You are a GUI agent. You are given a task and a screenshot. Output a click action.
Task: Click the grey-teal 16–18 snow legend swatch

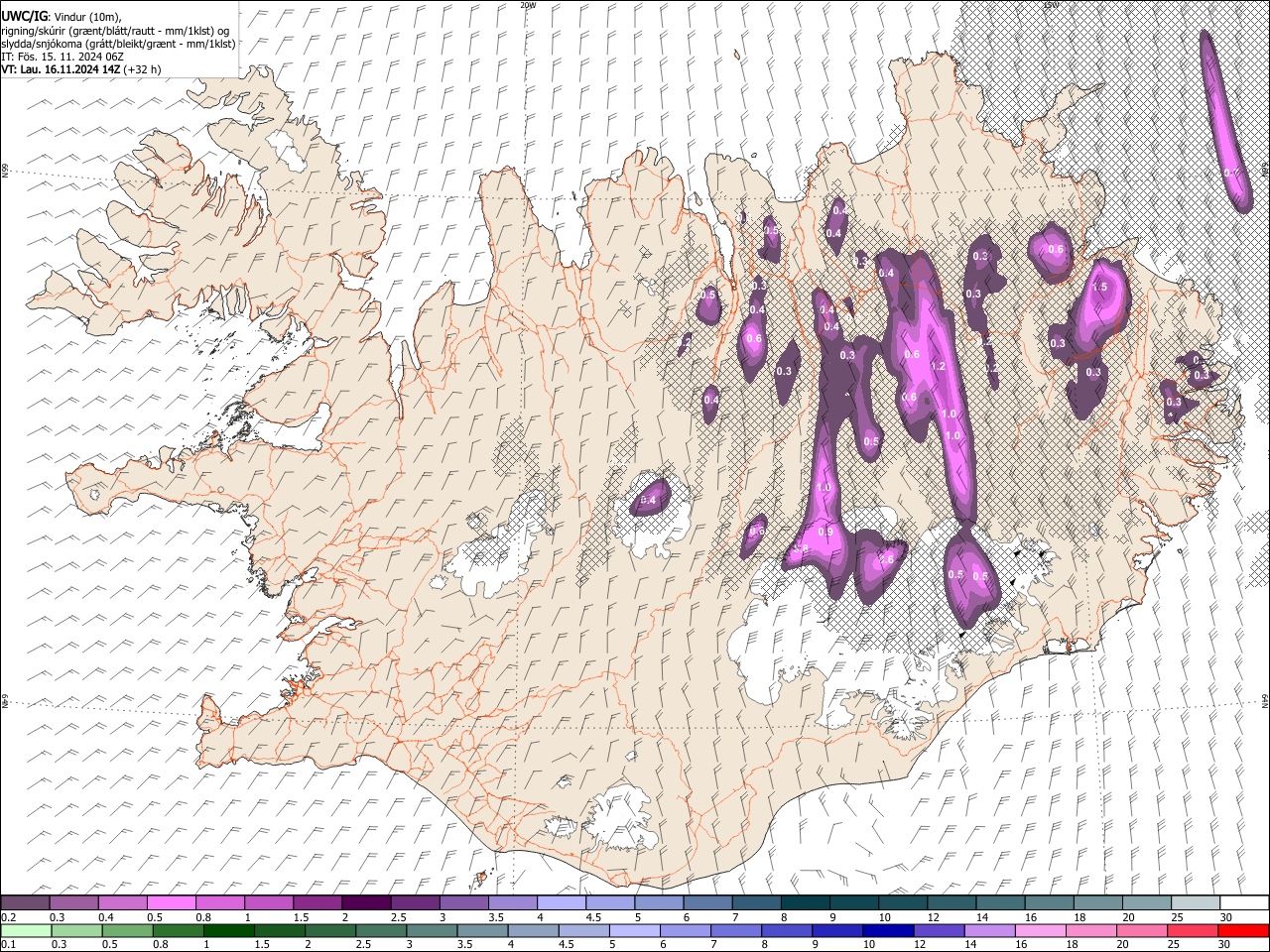[x=1049, y=903]
